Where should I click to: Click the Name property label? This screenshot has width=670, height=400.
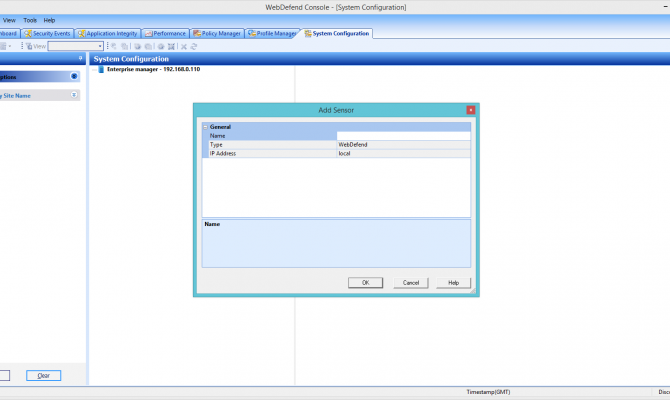217,136
